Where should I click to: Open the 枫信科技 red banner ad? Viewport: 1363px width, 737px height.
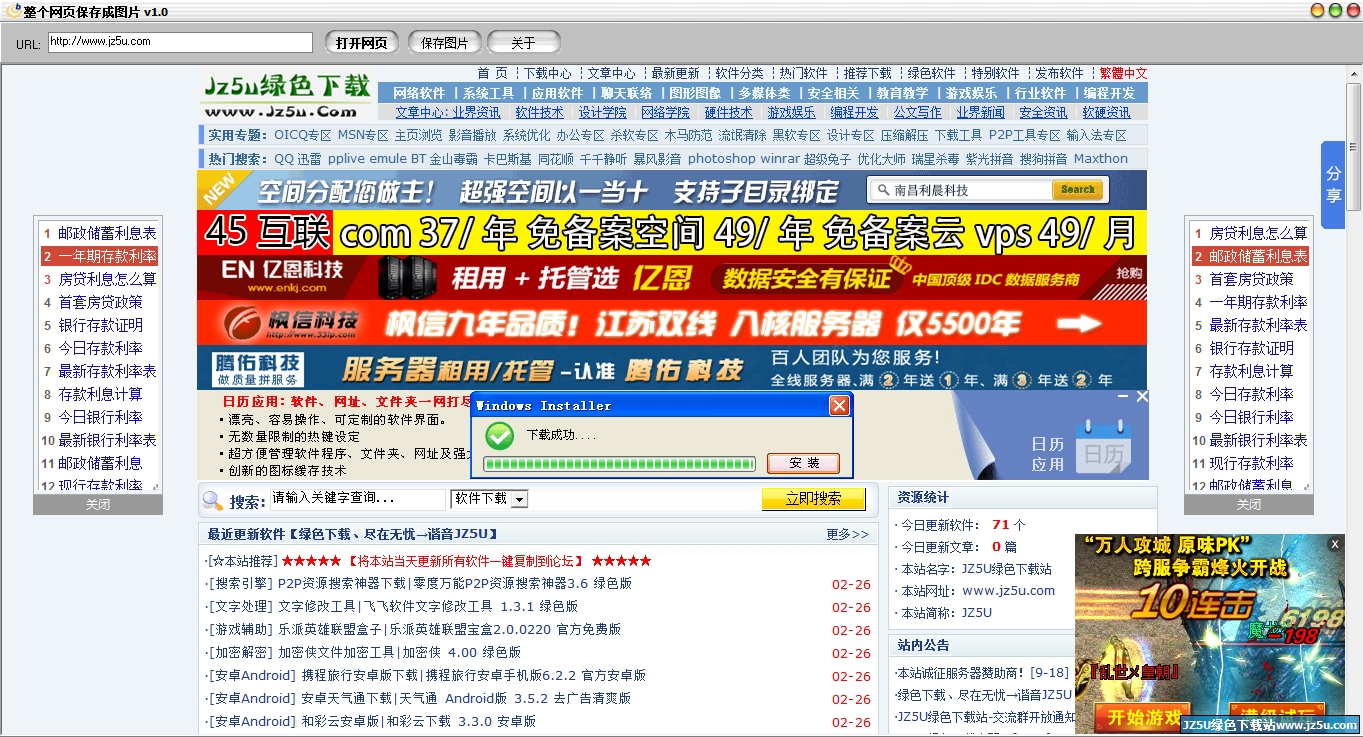(x=672, y=322)
